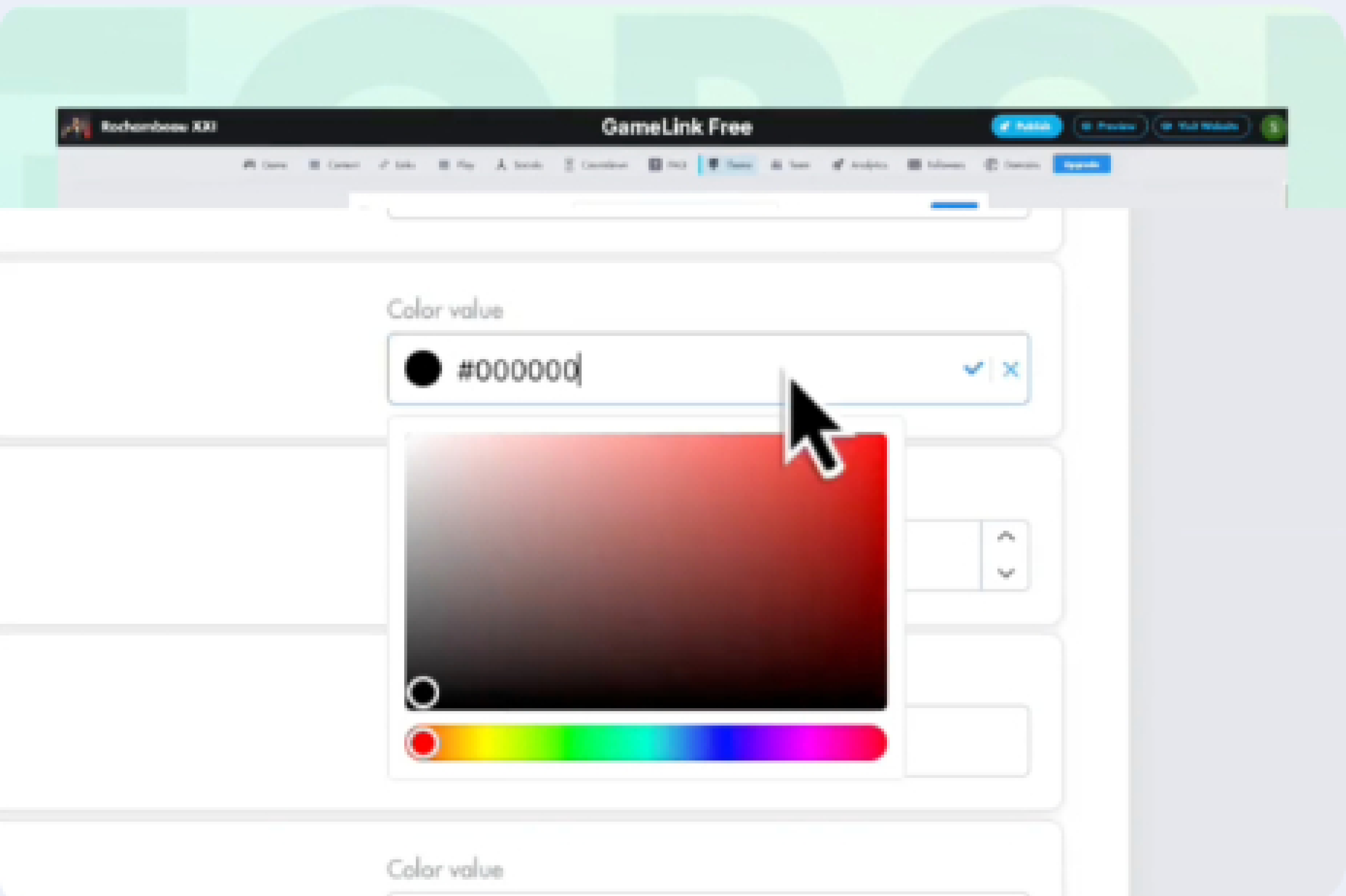
Task: Click the blue Upgrade button
Action: point(1081,165)
